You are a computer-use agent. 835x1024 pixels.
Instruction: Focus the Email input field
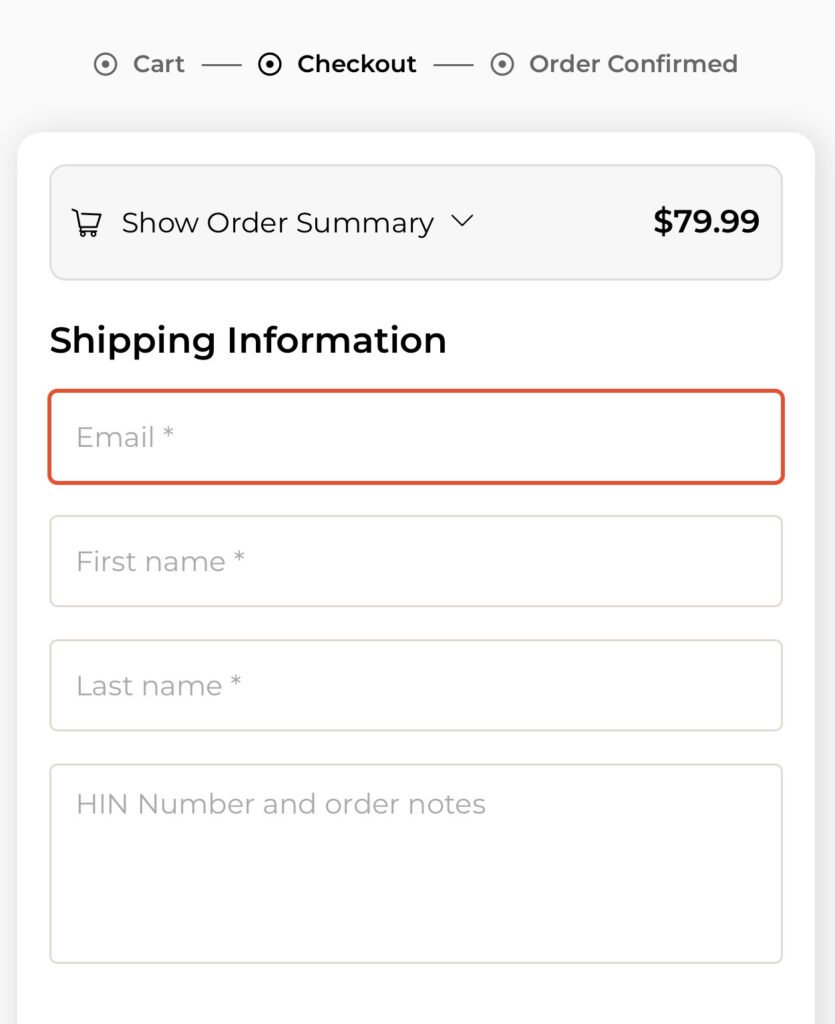pyautogui.click(x=416, y=437)
